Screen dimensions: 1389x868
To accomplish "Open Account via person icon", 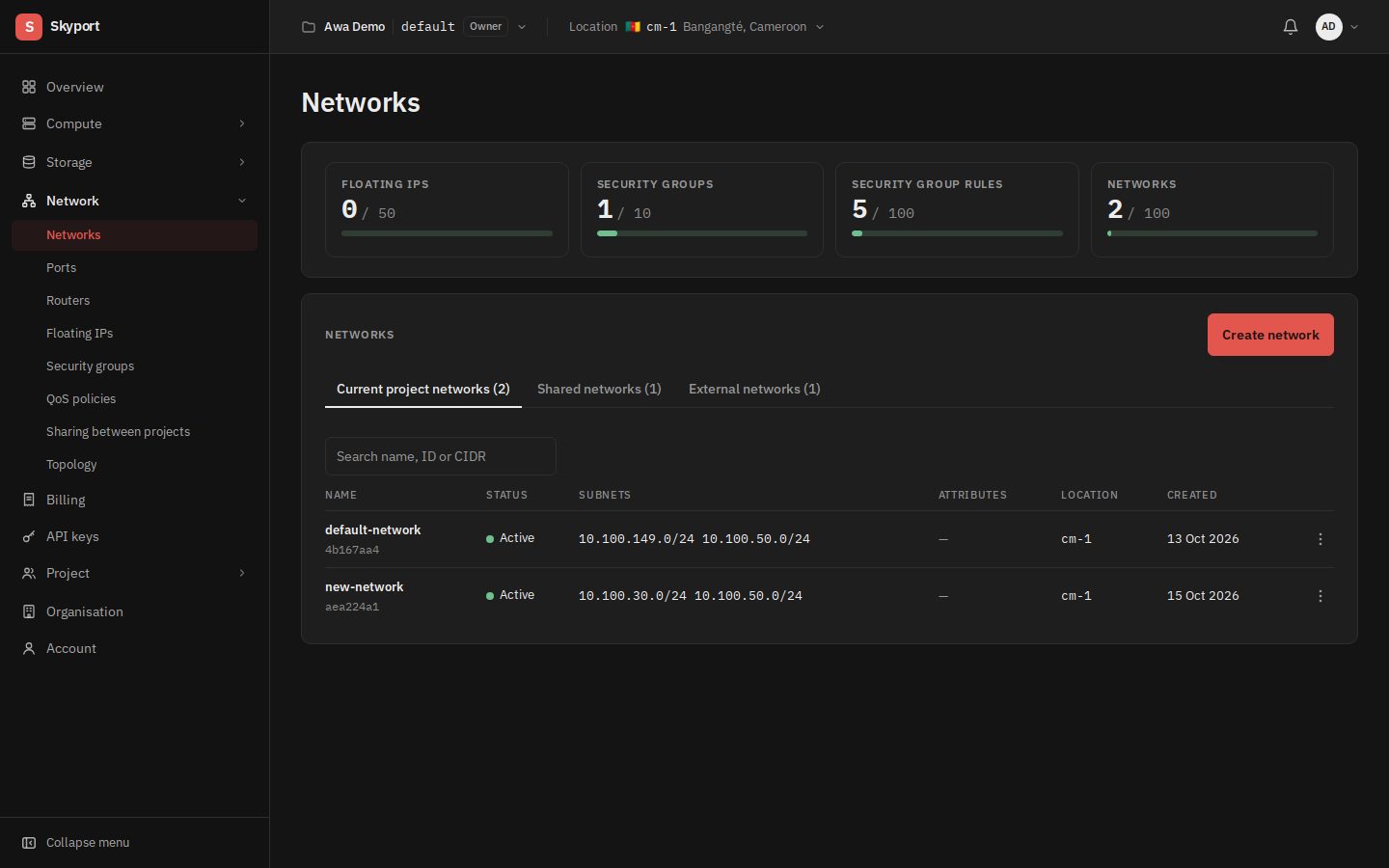I will (x=29, y=648).
